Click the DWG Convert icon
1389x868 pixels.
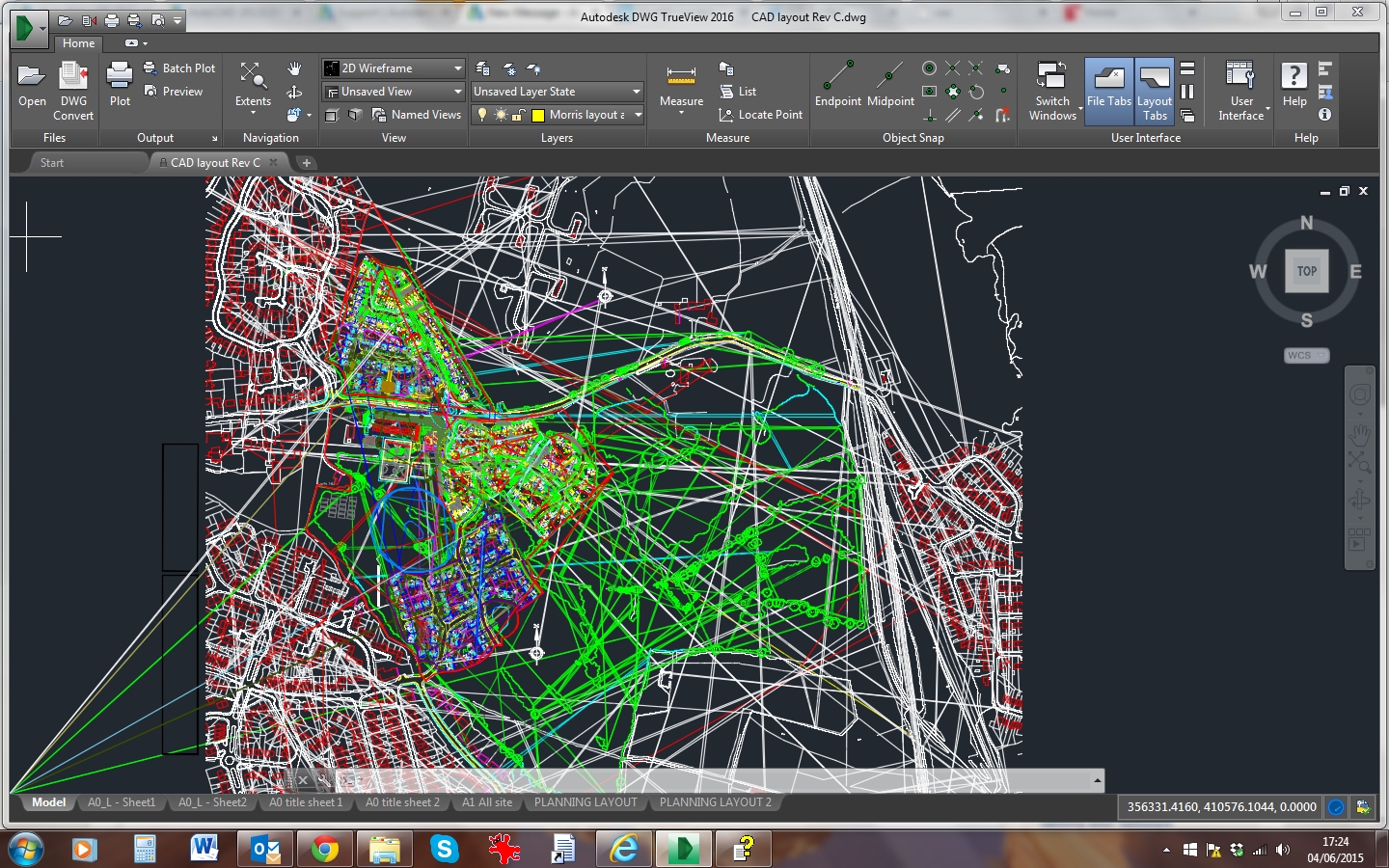coord(73,77)
